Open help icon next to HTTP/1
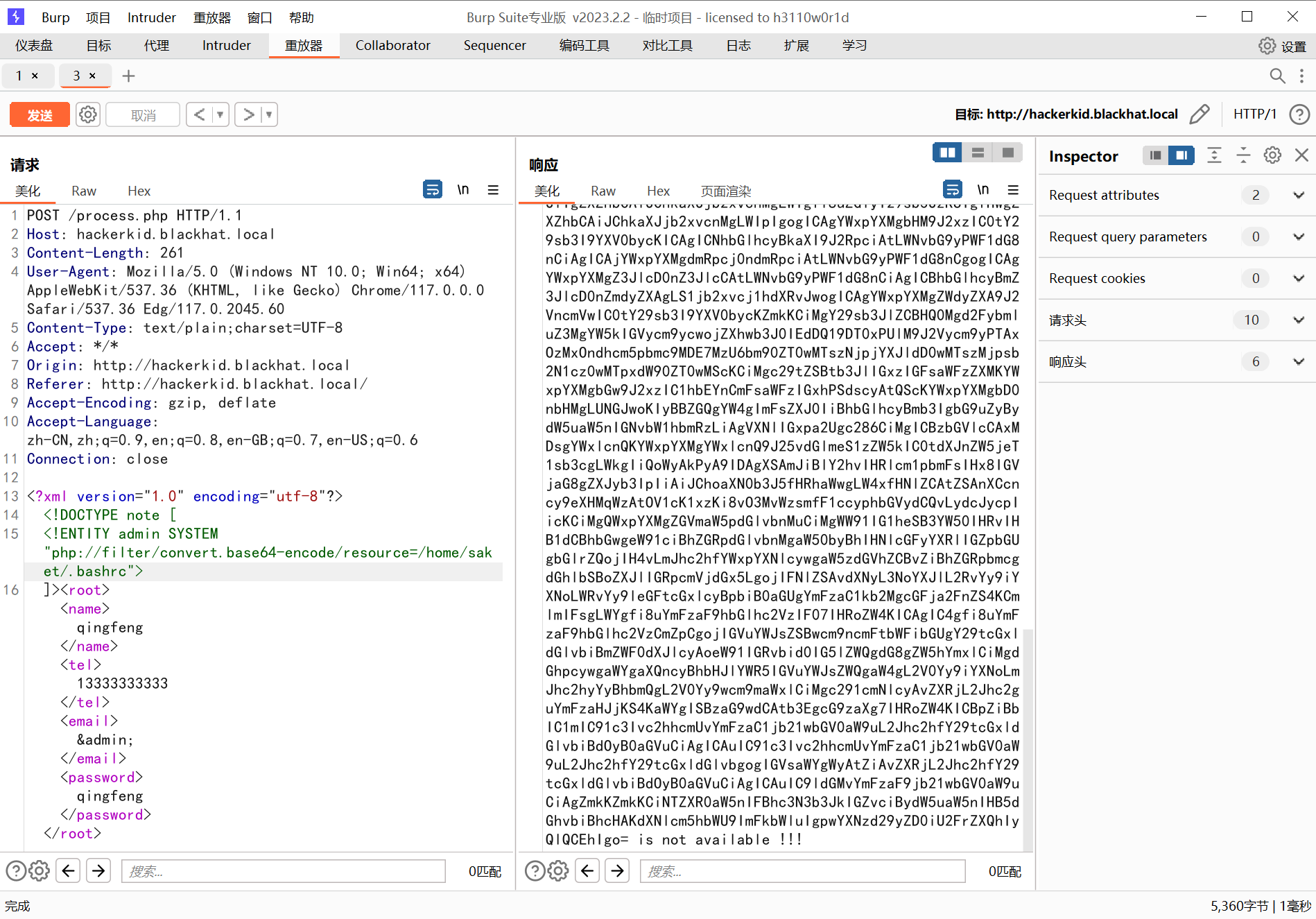This screenshot has width=1316, height=919. pyautogui.click(x=1299, y=114)
